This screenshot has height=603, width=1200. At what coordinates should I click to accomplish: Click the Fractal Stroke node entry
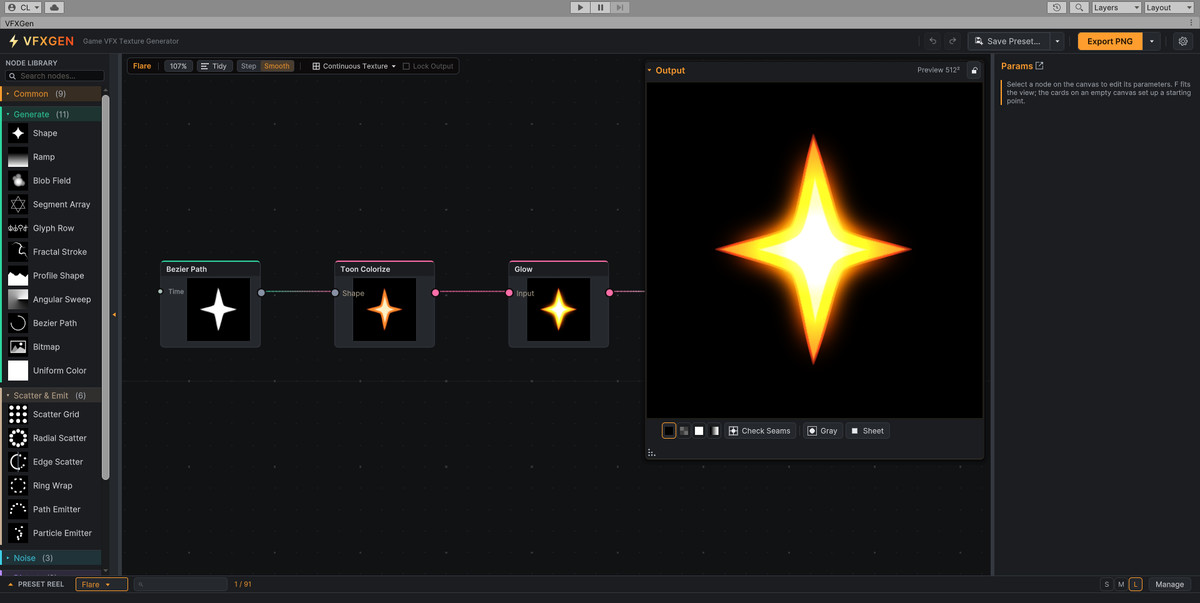(54, 252)
